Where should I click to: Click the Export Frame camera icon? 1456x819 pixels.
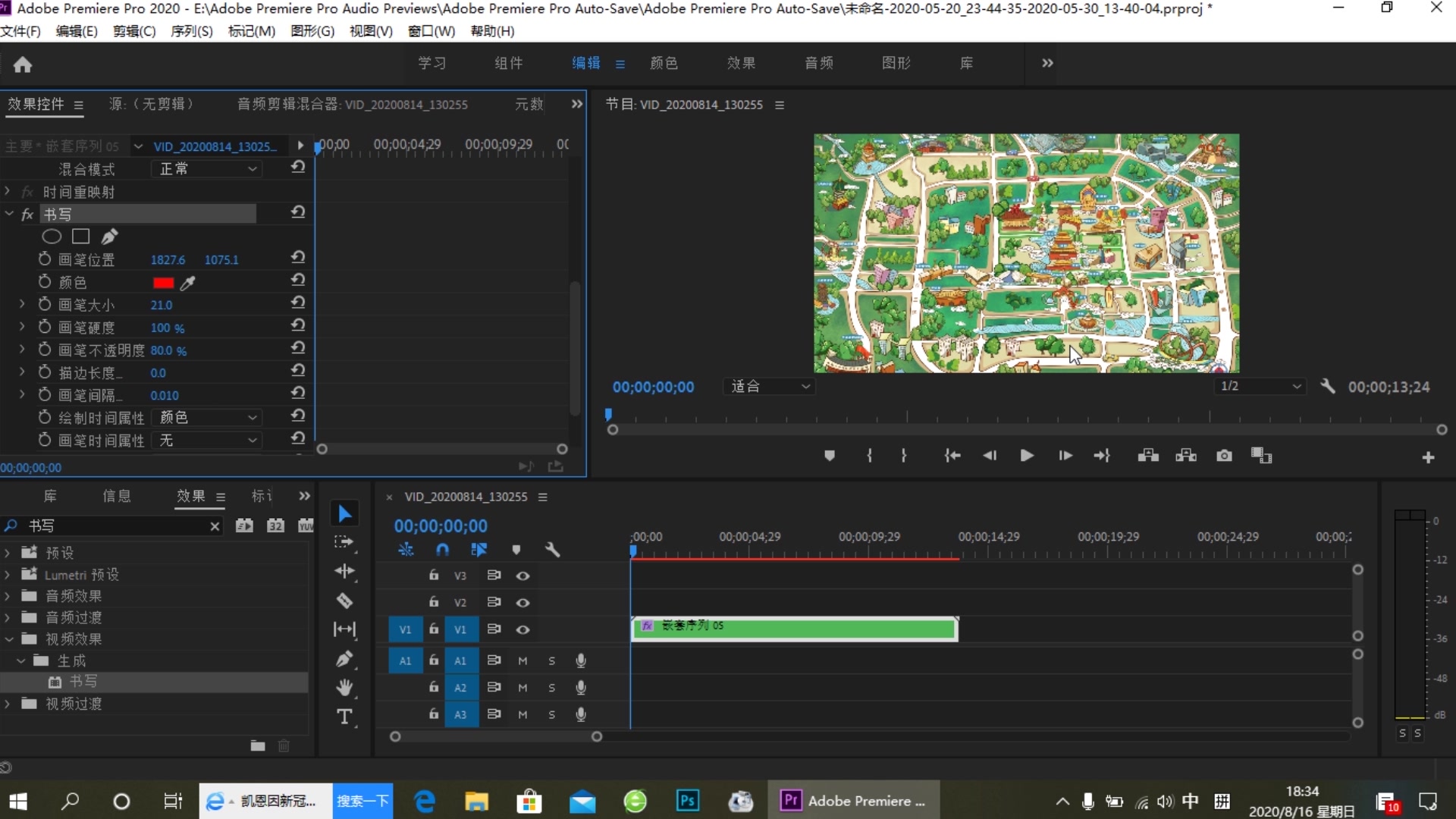(1224, 456)
